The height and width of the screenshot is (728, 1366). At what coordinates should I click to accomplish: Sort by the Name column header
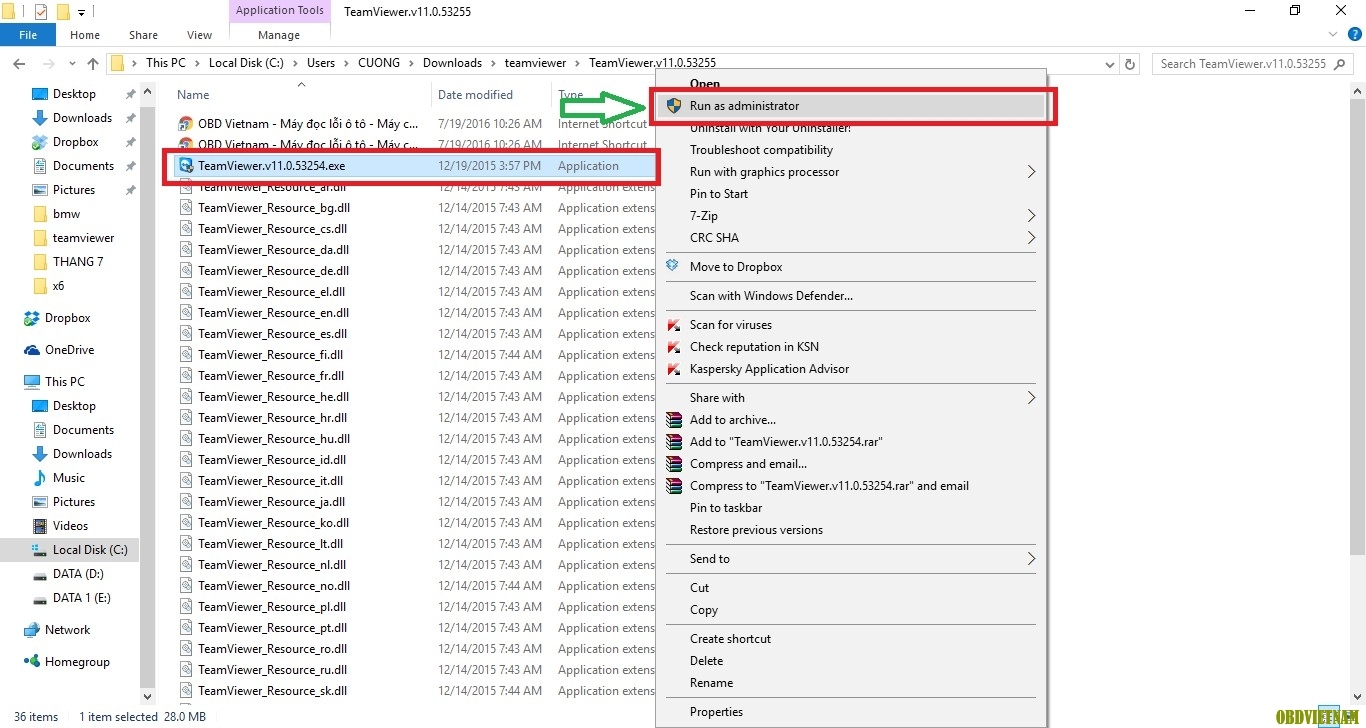[193, 95]
